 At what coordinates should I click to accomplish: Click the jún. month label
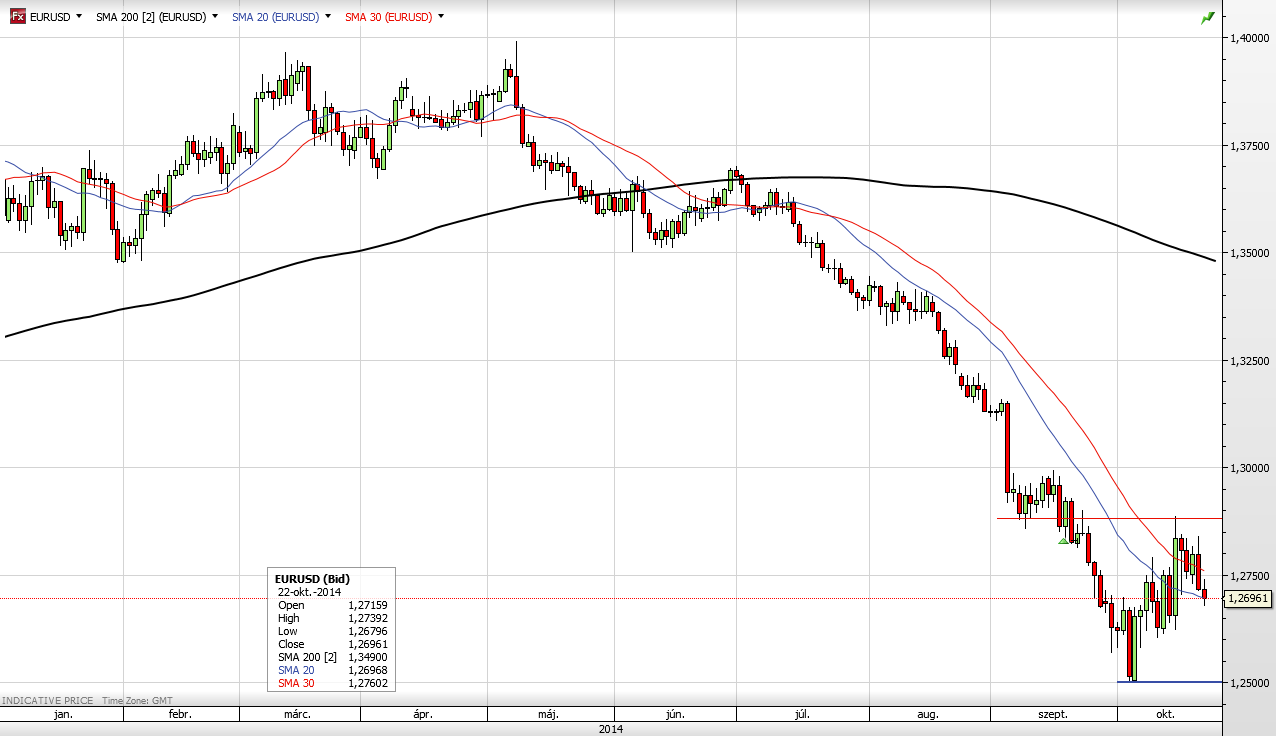(x=675, y=714)
